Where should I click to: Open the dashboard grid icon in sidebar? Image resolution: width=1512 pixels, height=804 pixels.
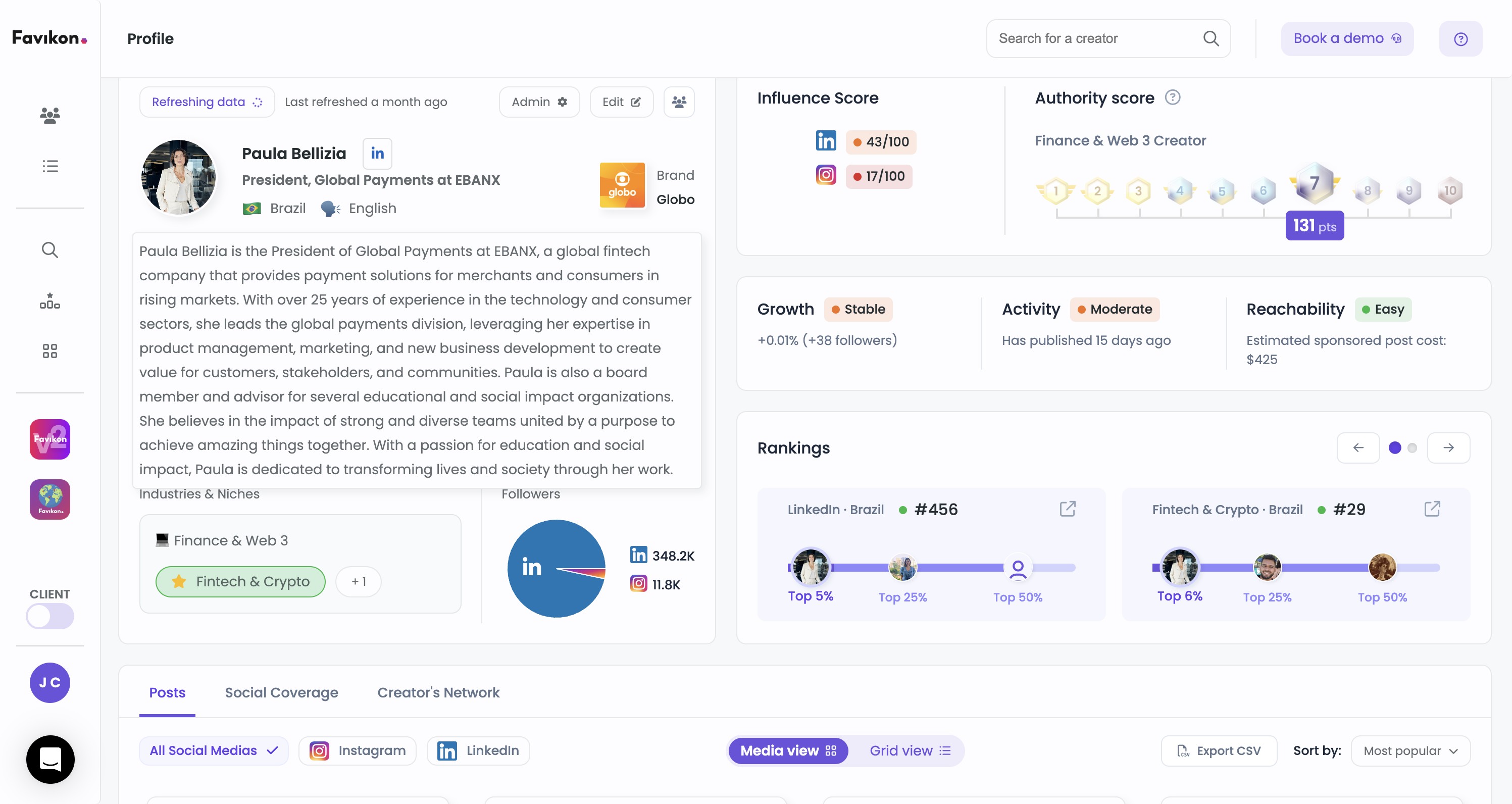(x=50, y=351)
